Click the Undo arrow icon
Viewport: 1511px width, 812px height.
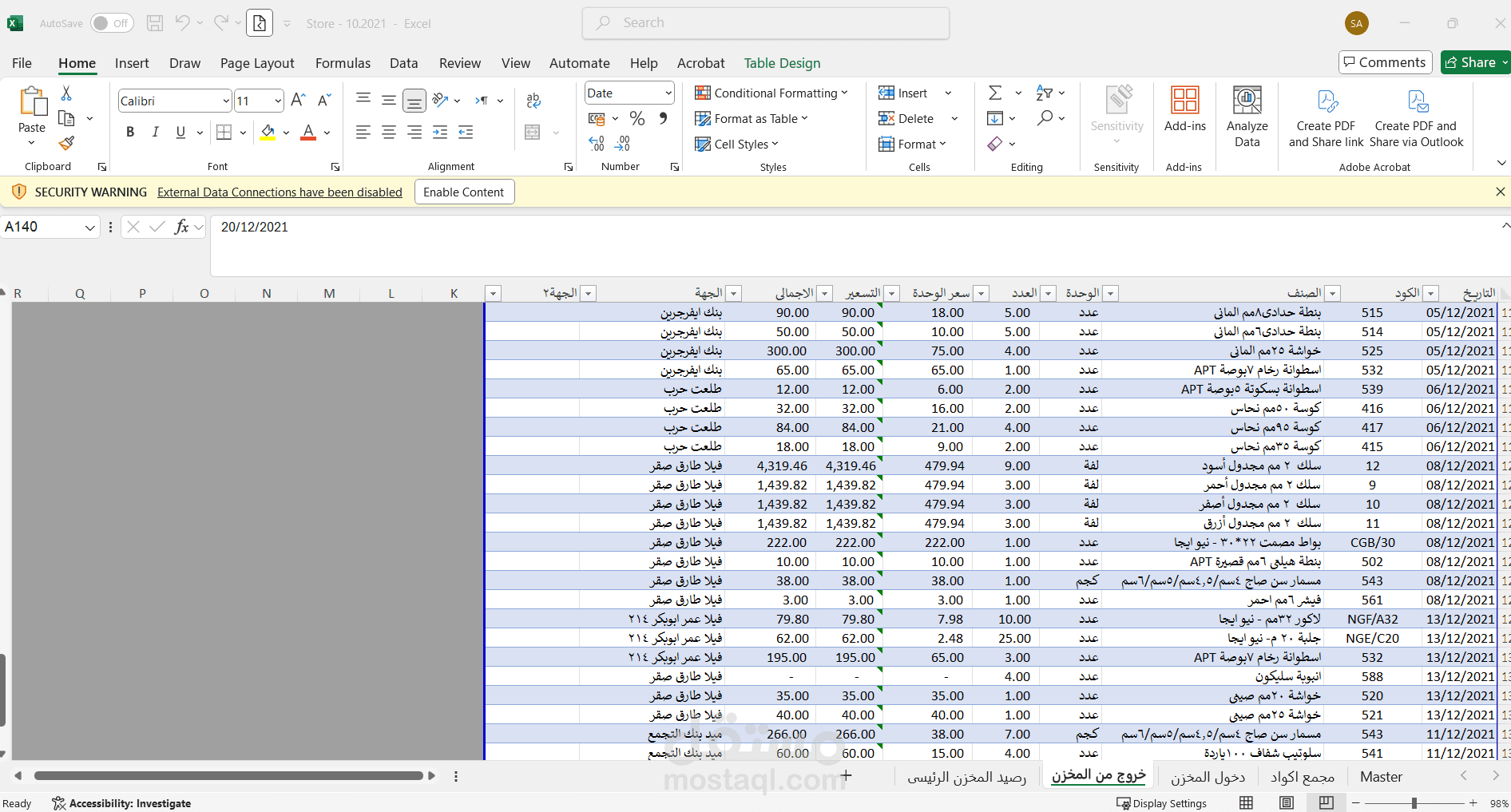183,23
